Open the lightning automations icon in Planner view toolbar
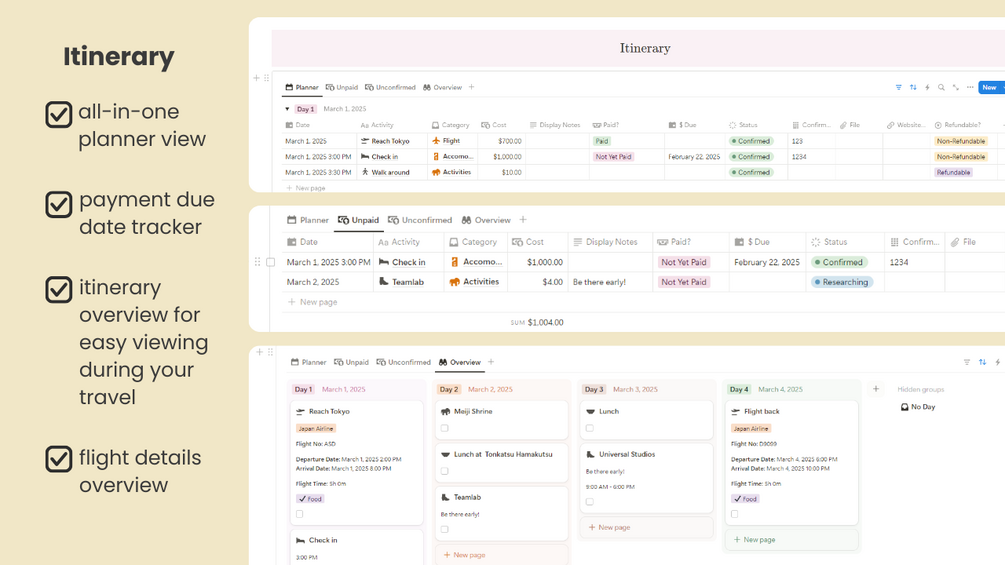The image size is (1005, 565). coord(927,87)
